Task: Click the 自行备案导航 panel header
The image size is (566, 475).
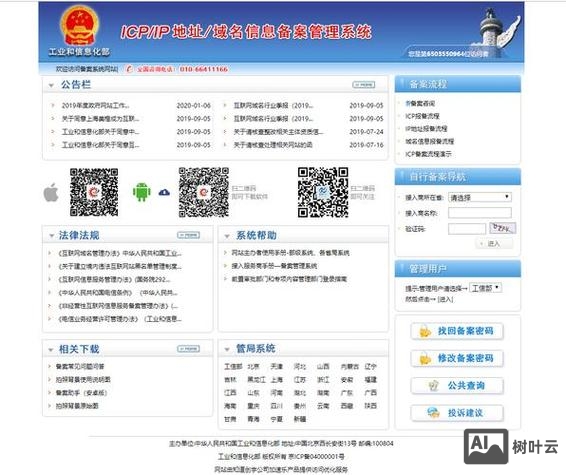Action: click(x=458, y=177)
